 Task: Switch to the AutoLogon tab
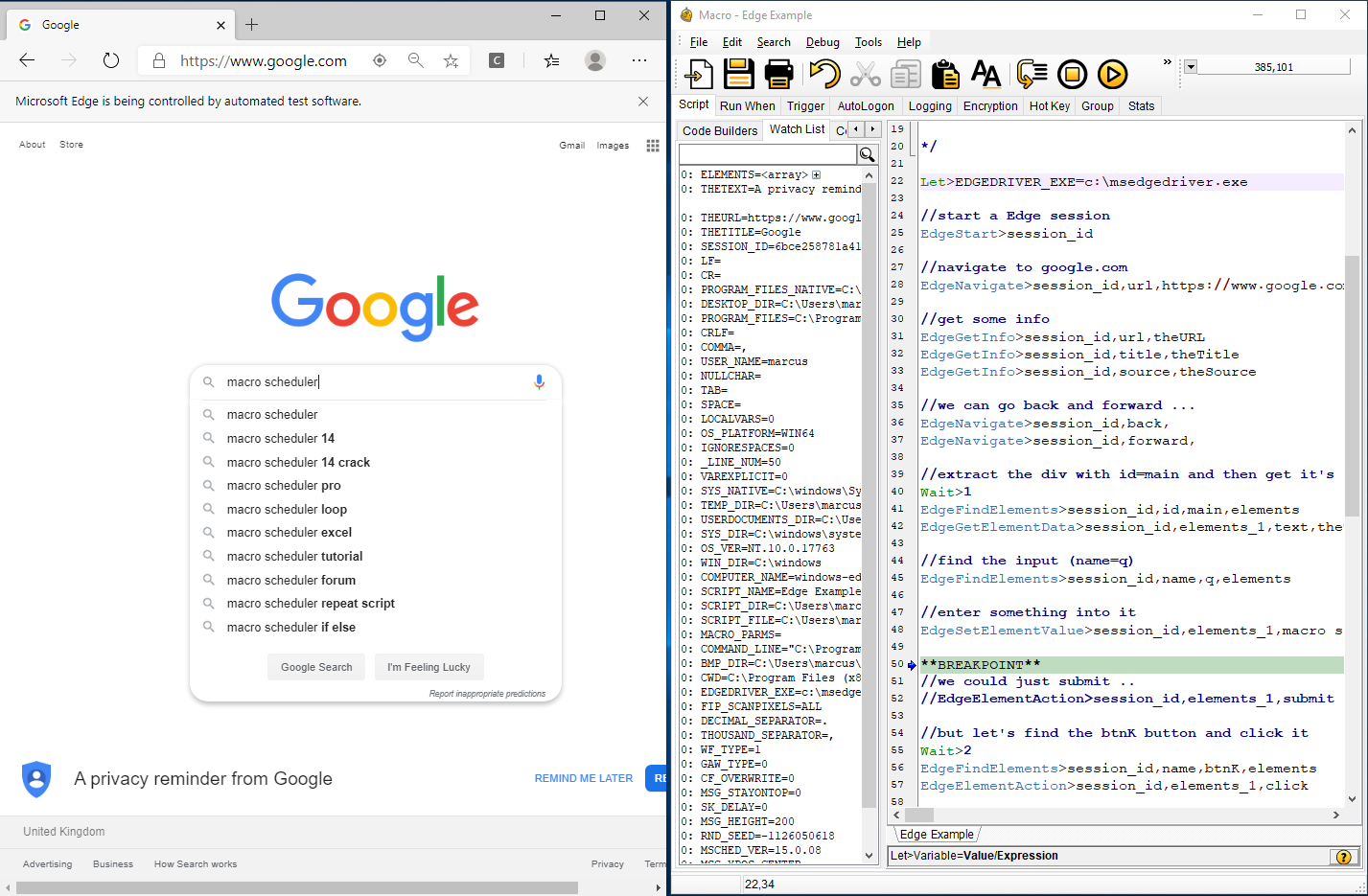[x=866, y=106]
